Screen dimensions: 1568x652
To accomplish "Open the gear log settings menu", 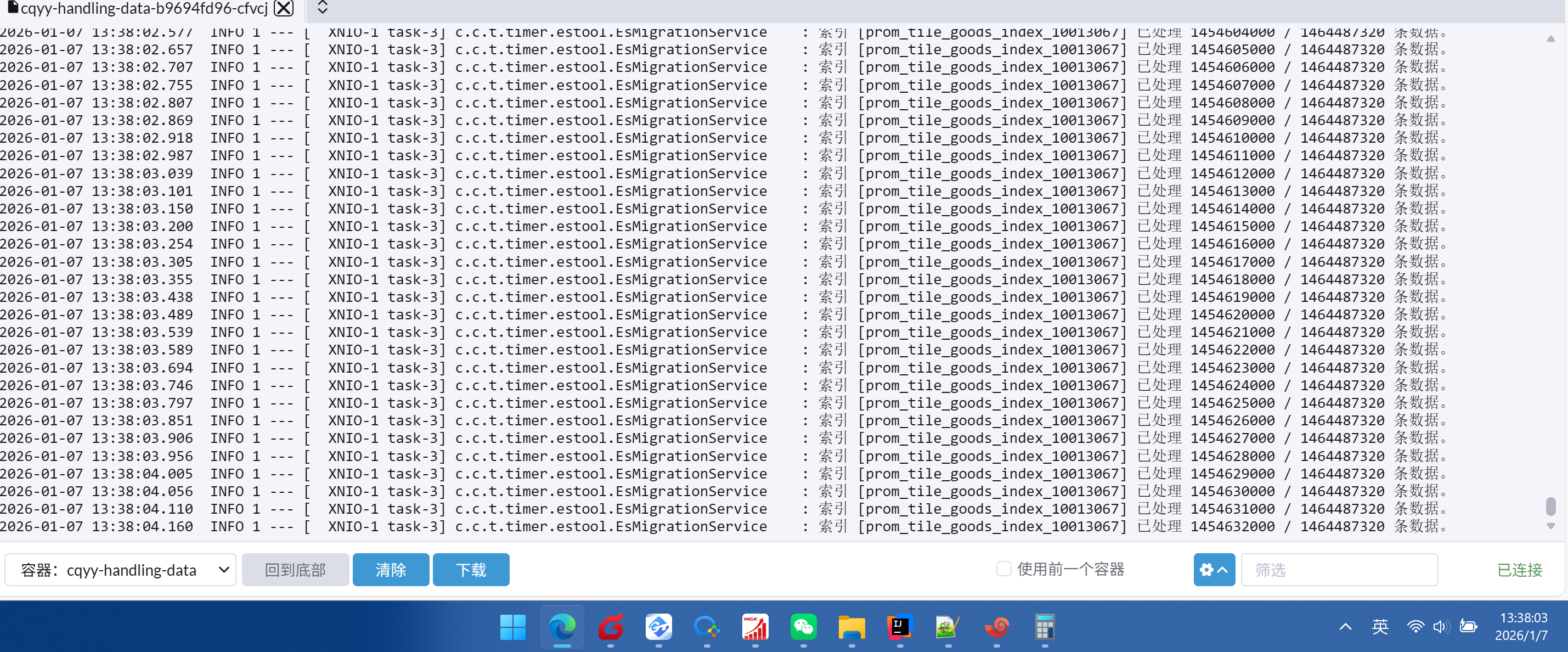I will [1213, 570].
